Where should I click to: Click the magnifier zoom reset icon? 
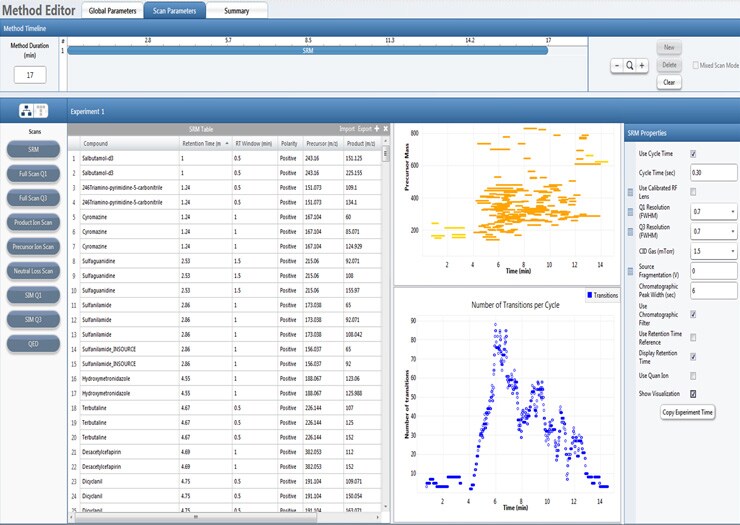point(630,66)
